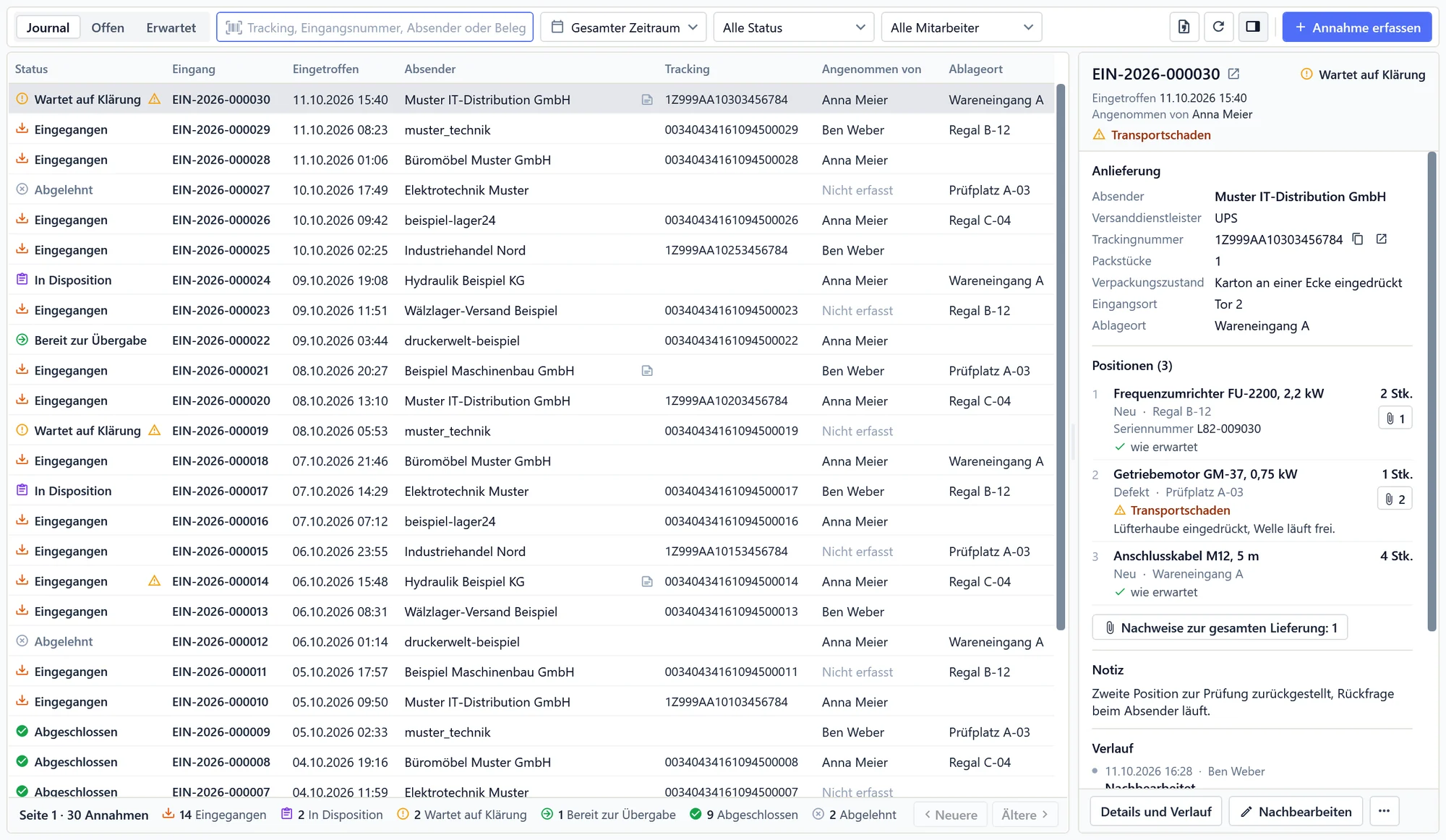Filter by 9 Abgeschlossen in footer
Screen dimensions: 1446x840
pyautogui.click(x=744, y=815)
